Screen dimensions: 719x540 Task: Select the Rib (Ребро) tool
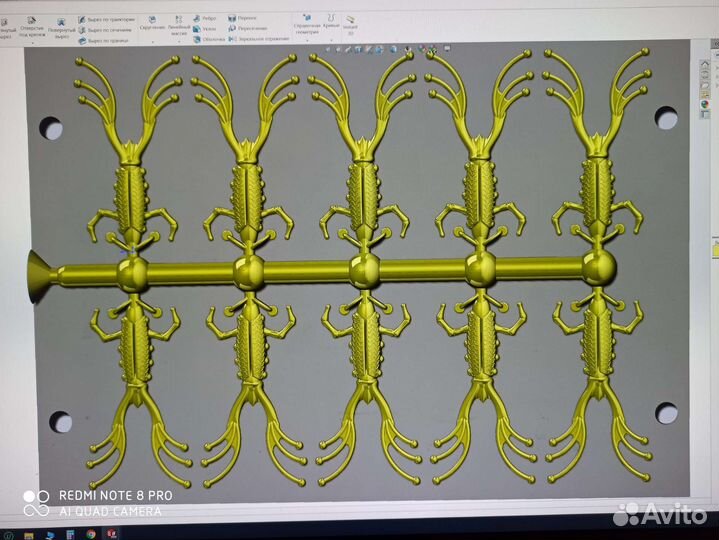(205, 18)
